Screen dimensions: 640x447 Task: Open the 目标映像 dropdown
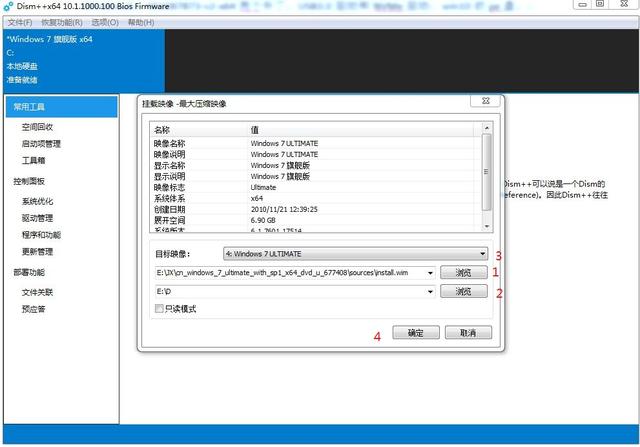(x=355, y=254)
